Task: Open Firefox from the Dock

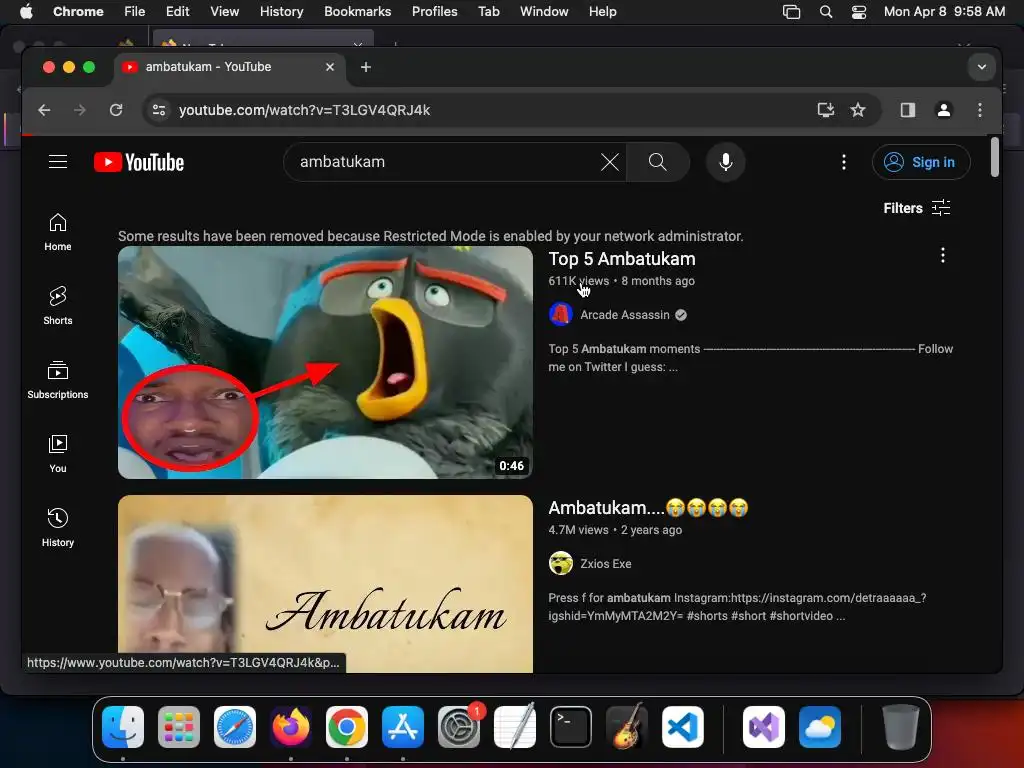Action: coord(291,727)
